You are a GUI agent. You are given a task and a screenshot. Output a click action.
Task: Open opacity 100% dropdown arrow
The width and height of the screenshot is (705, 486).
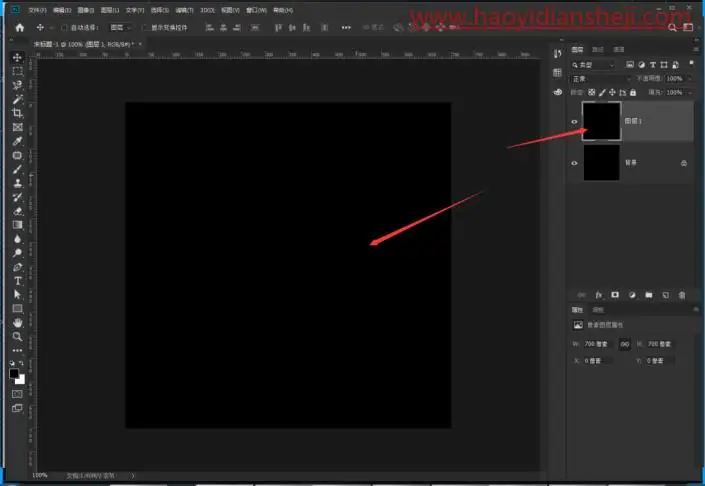[690, 79]
